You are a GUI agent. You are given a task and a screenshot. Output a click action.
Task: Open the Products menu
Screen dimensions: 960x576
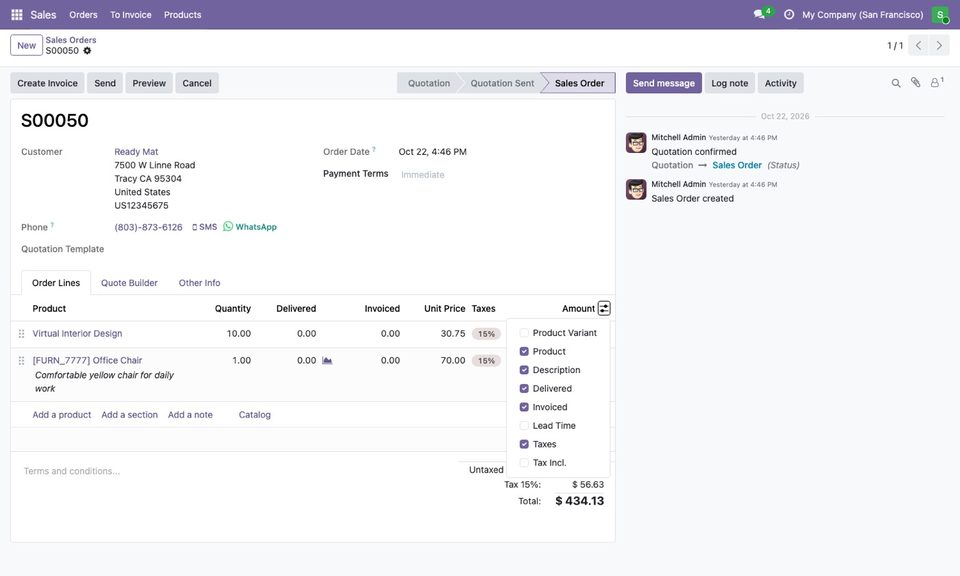coord(182,15)
